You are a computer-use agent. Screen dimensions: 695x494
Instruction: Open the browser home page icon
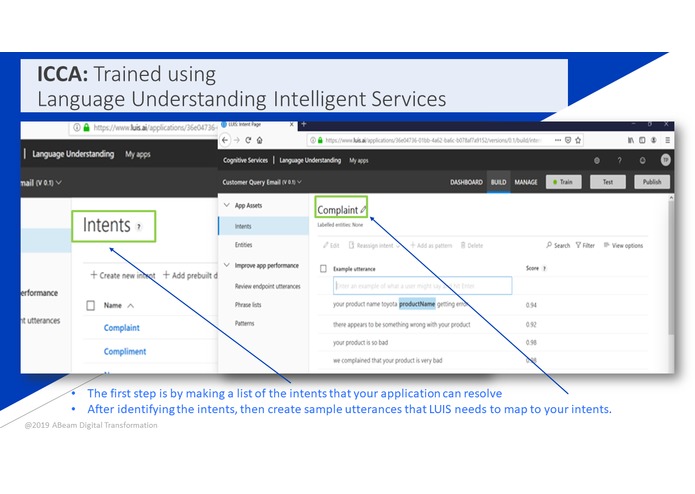[x=260, y=140]
